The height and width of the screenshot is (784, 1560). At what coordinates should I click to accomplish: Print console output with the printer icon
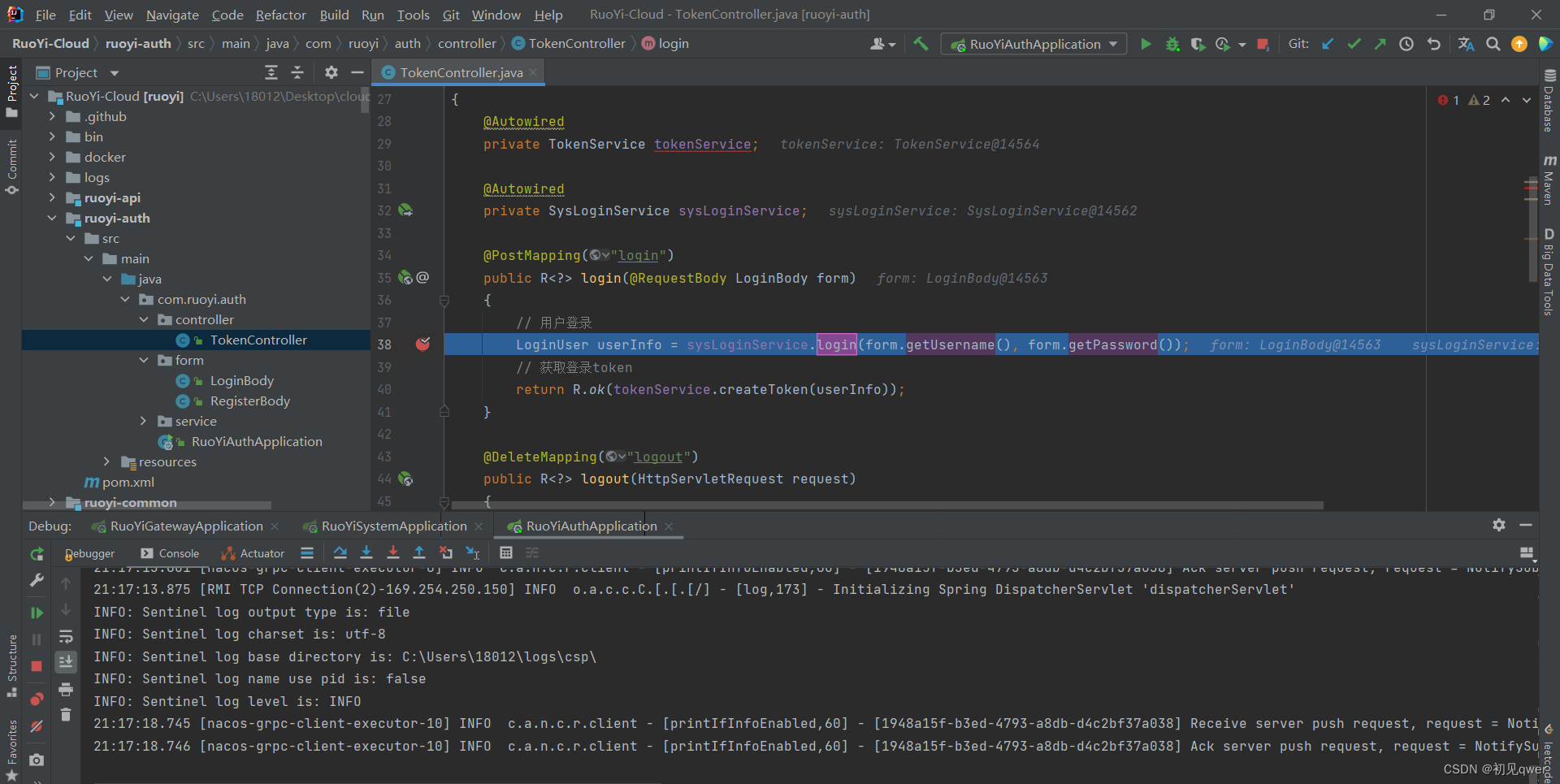[x=66, y=689]
